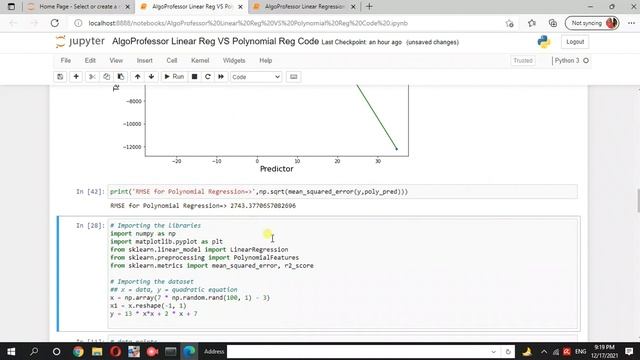Click the Last Checkpoint an hour ago text
This screenshot has width=640, height=360.
(361, 42)
